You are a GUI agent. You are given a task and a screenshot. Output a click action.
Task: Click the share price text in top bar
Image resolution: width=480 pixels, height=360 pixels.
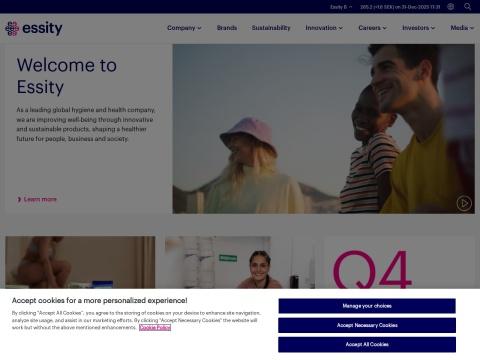400,7
